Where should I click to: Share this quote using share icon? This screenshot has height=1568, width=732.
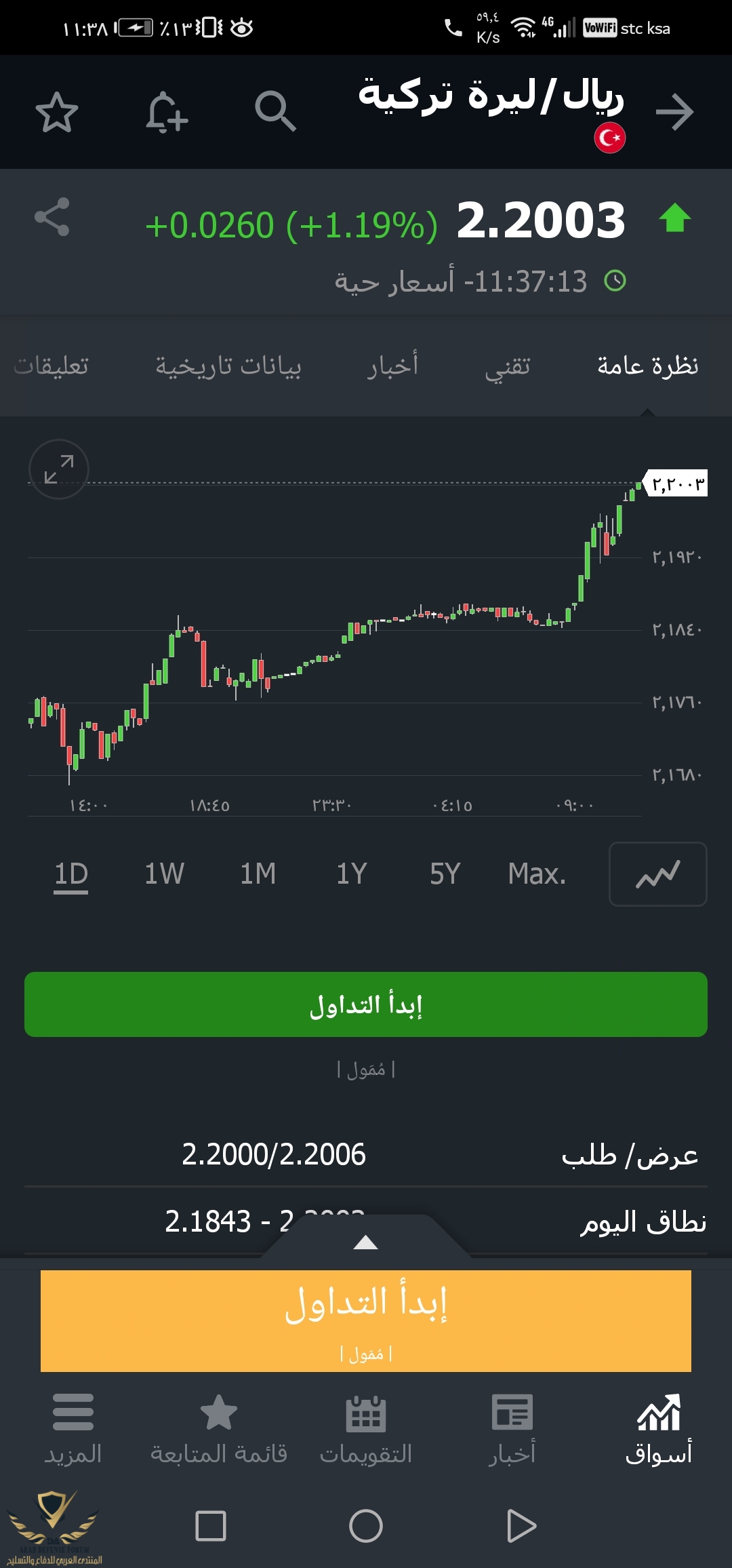(52, 217)
